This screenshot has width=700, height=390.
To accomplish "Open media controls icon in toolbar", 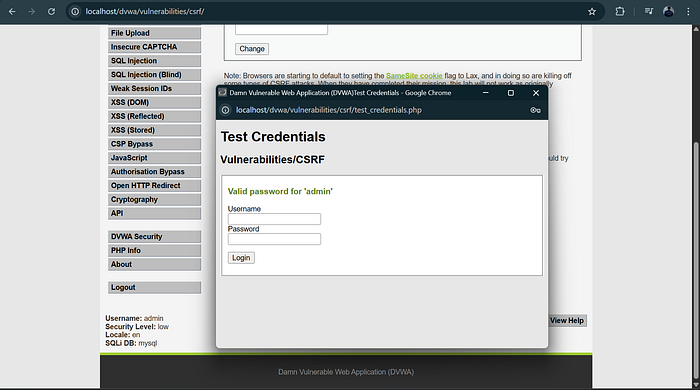I will coord(649,12).
